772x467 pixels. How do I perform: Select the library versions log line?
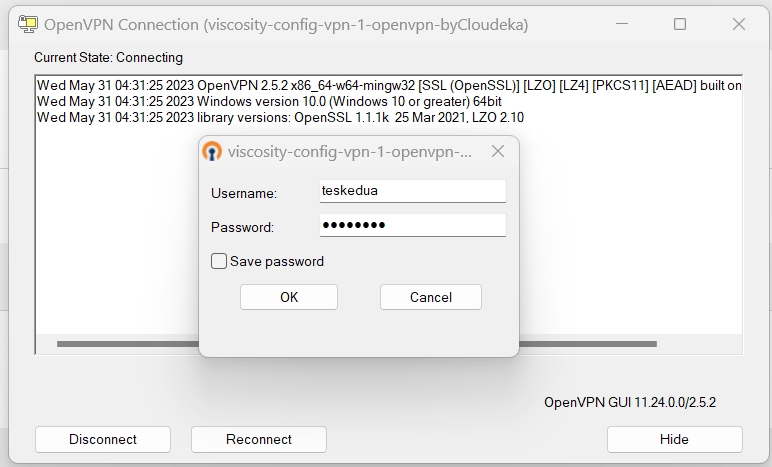[x=280, y=118]
